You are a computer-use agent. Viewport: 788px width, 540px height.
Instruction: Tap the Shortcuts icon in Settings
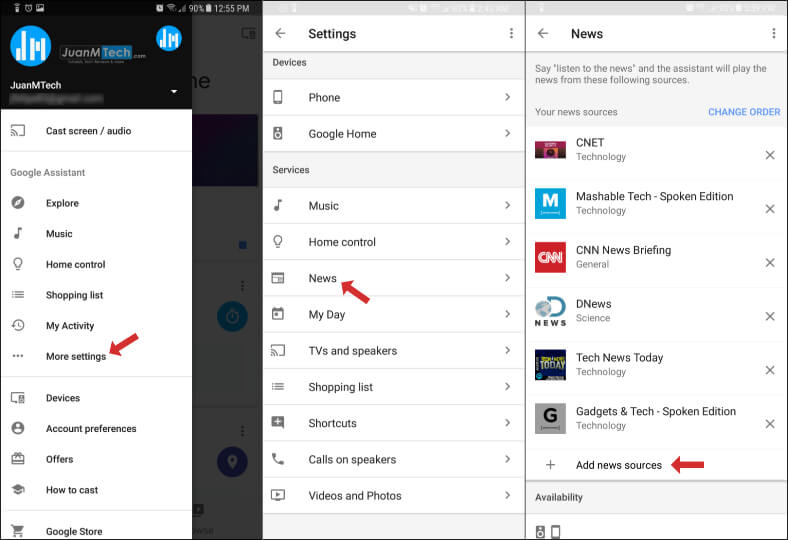pos(277,422)
